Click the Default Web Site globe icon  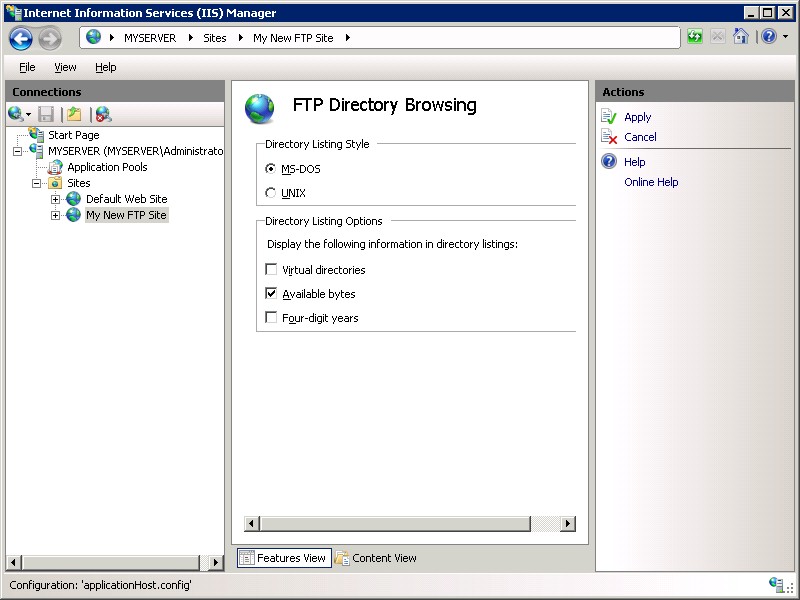pos(73,198)
